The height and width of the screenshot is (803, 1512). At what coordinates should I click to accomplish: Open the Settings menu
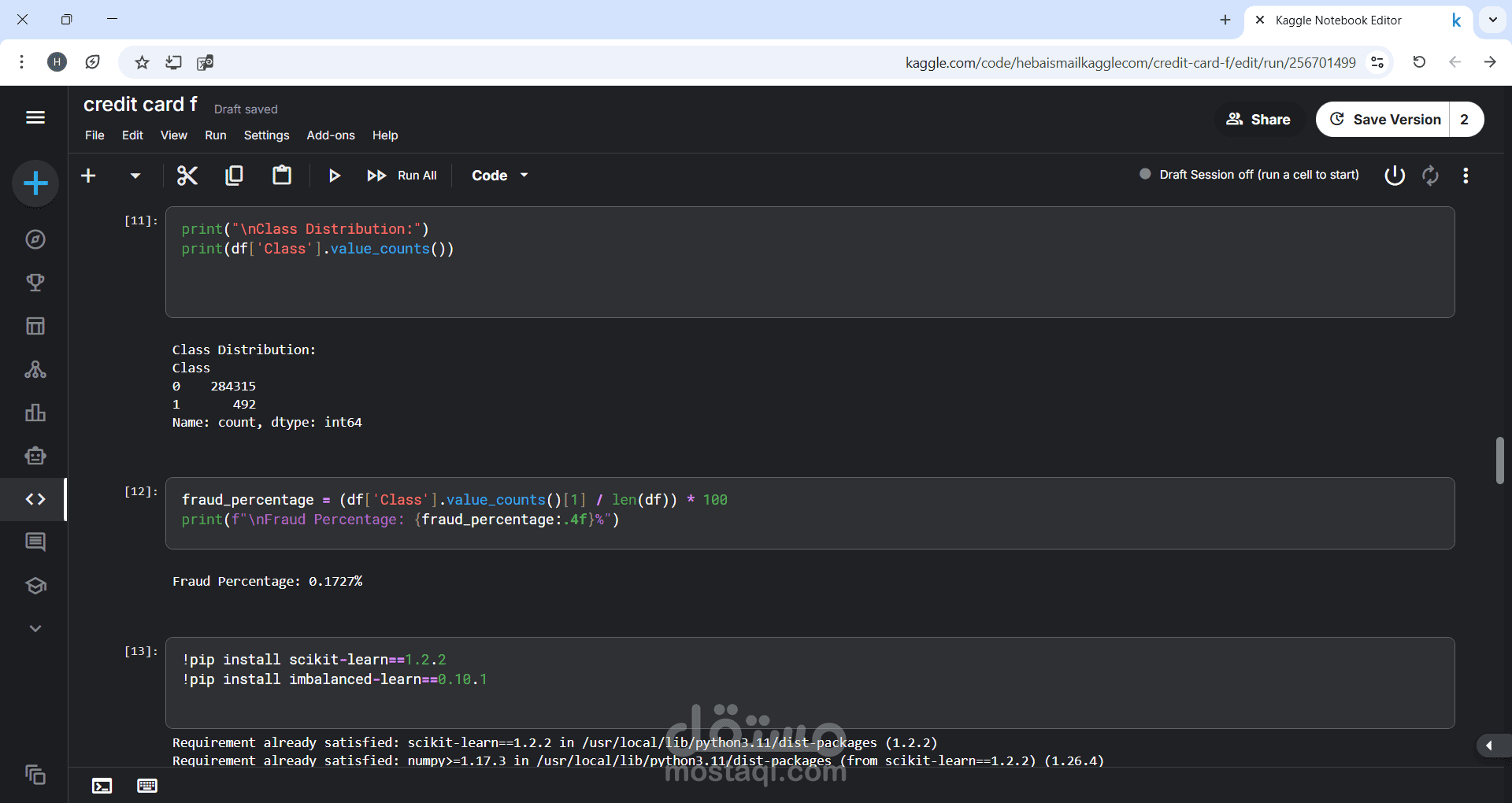point(266,135)
